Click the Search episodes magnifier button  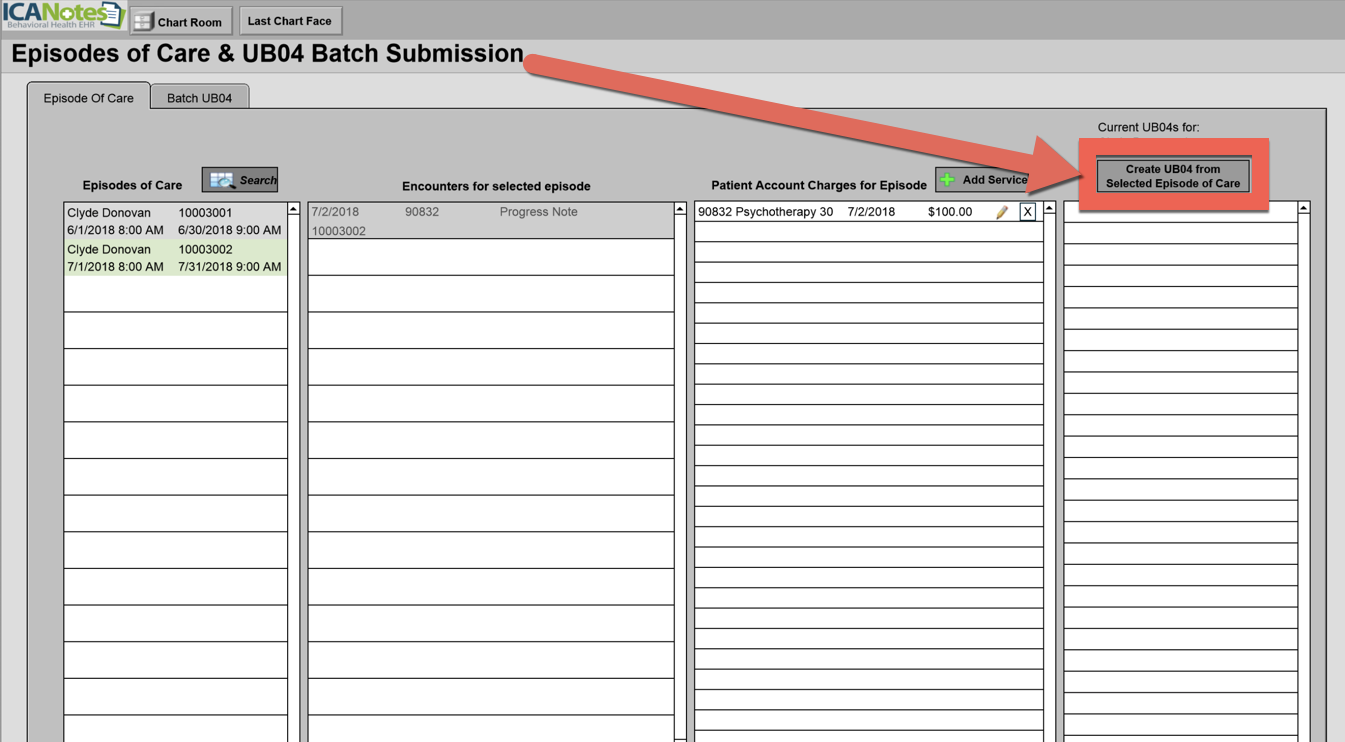click(240, 180)
